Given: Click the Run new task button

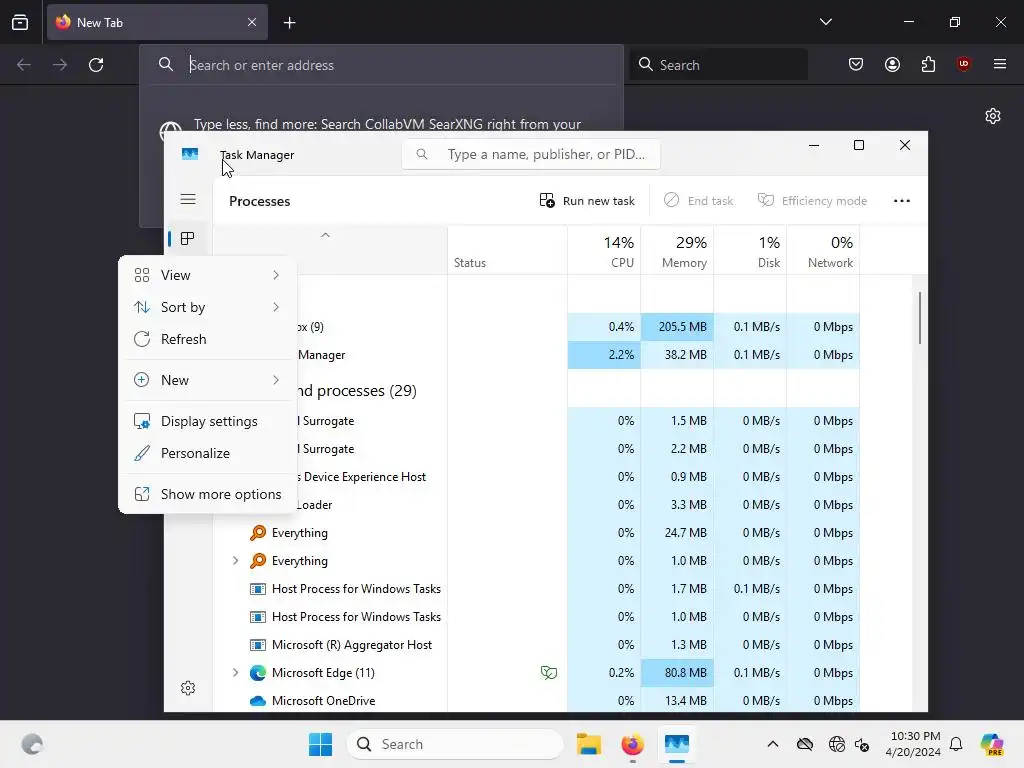Looking at the screenshot, I should 587,200.
